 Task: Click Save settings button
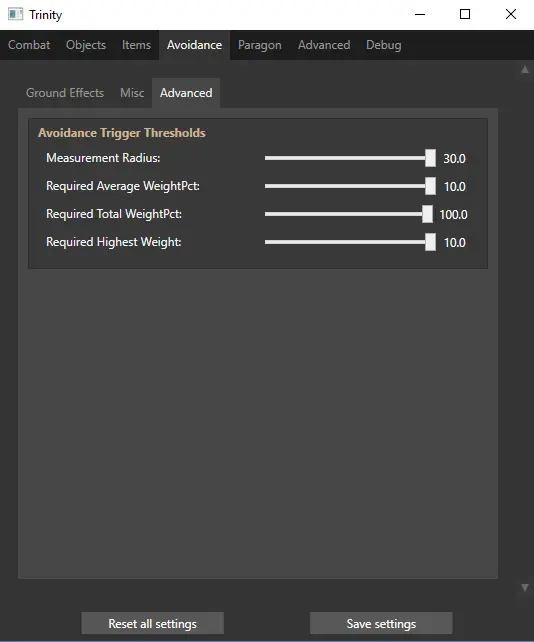point(381,624)
